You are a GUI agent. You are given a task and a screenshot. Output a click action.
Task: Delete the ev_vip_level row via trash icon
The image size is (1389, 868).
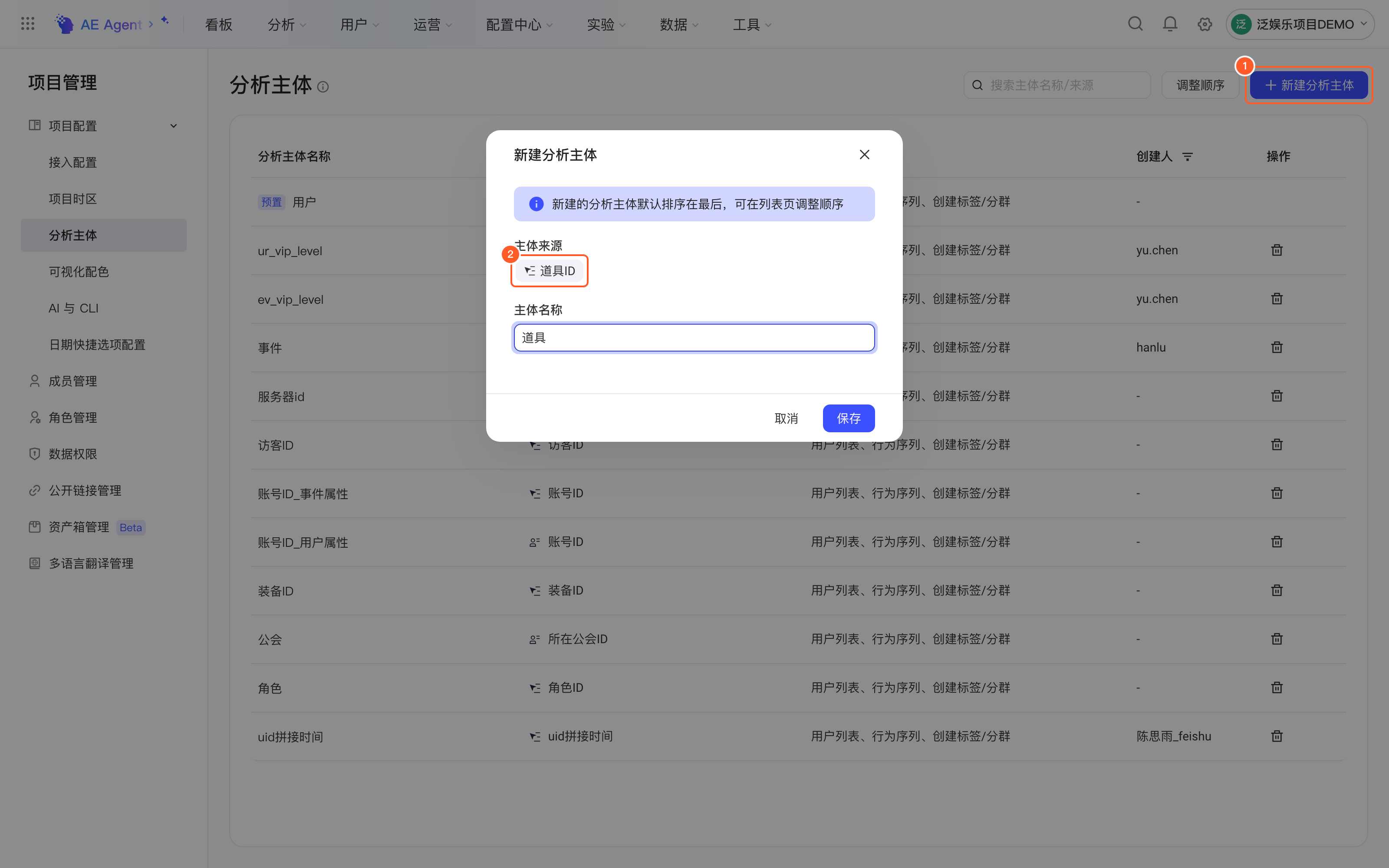tap(1277, 299)
